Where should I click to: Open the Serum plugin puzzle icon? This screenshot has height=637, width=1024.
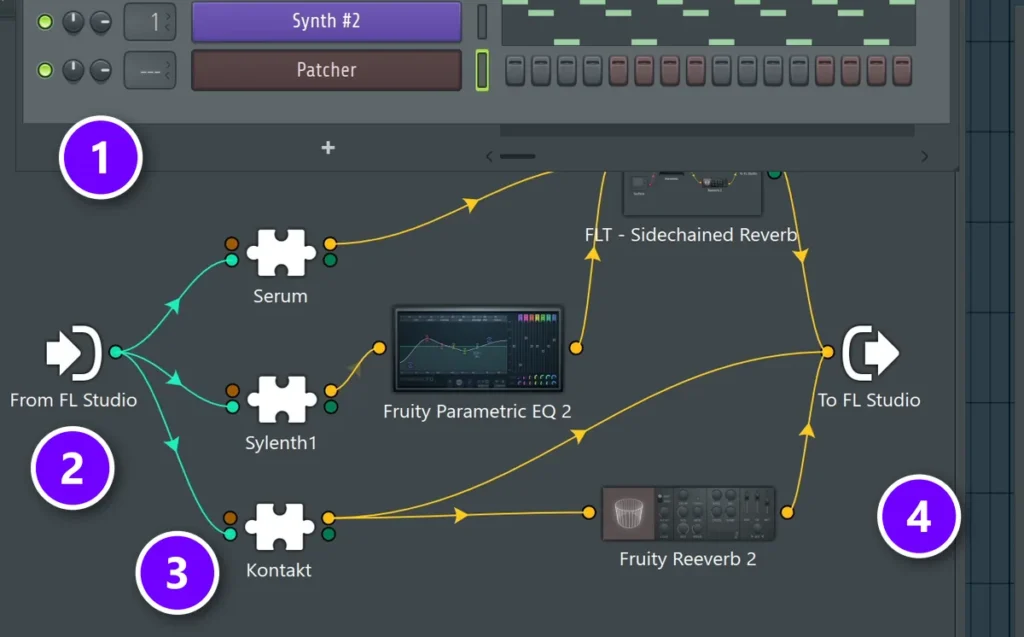(281, 252)
